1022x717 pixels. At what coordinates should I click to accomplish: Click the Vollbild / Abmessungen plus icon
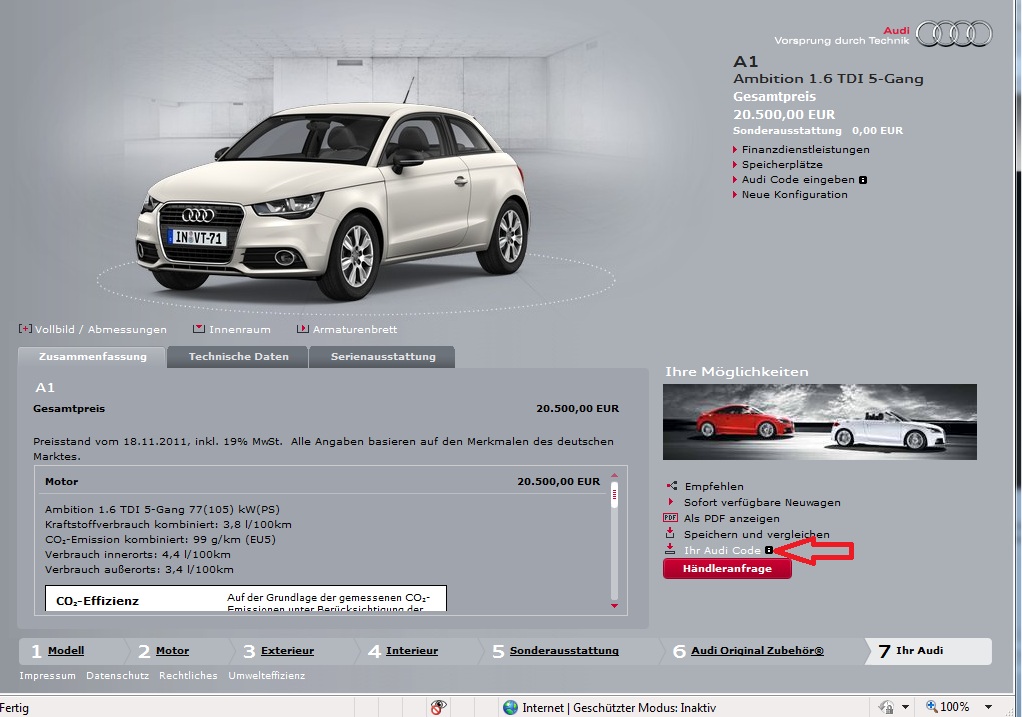(x=25, y=329)
